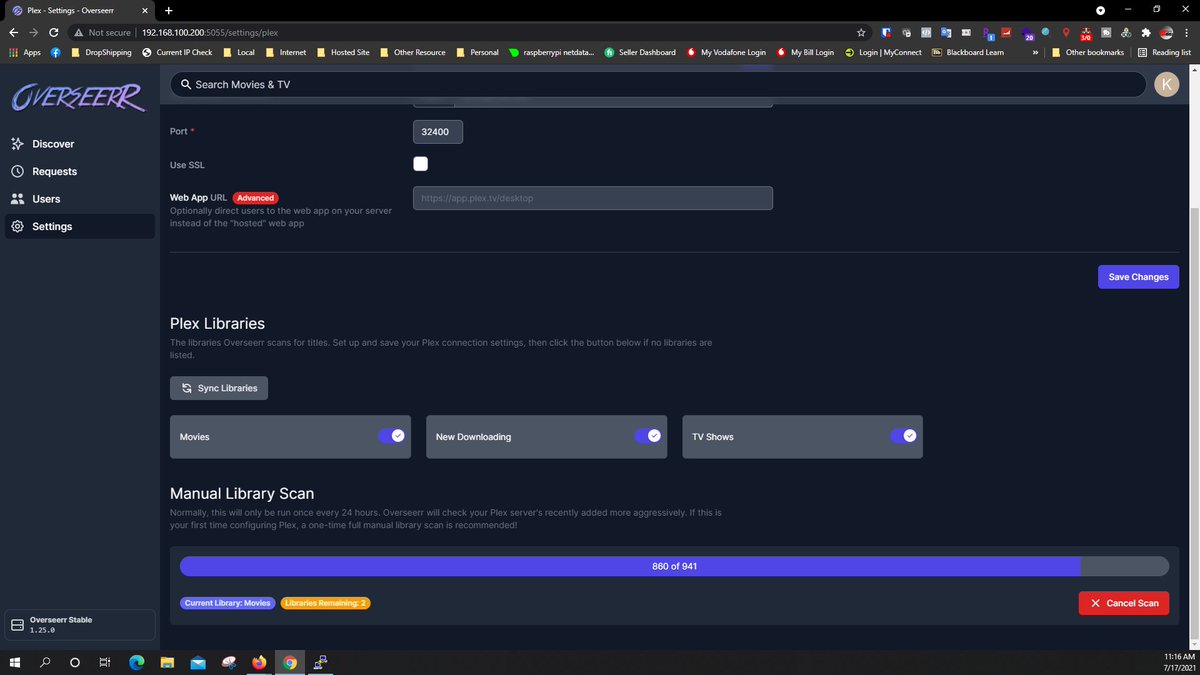The height and width of the screenshot is (675, 1200).
Task: Edit the Port field value 32400
Action: coord(437,131)
